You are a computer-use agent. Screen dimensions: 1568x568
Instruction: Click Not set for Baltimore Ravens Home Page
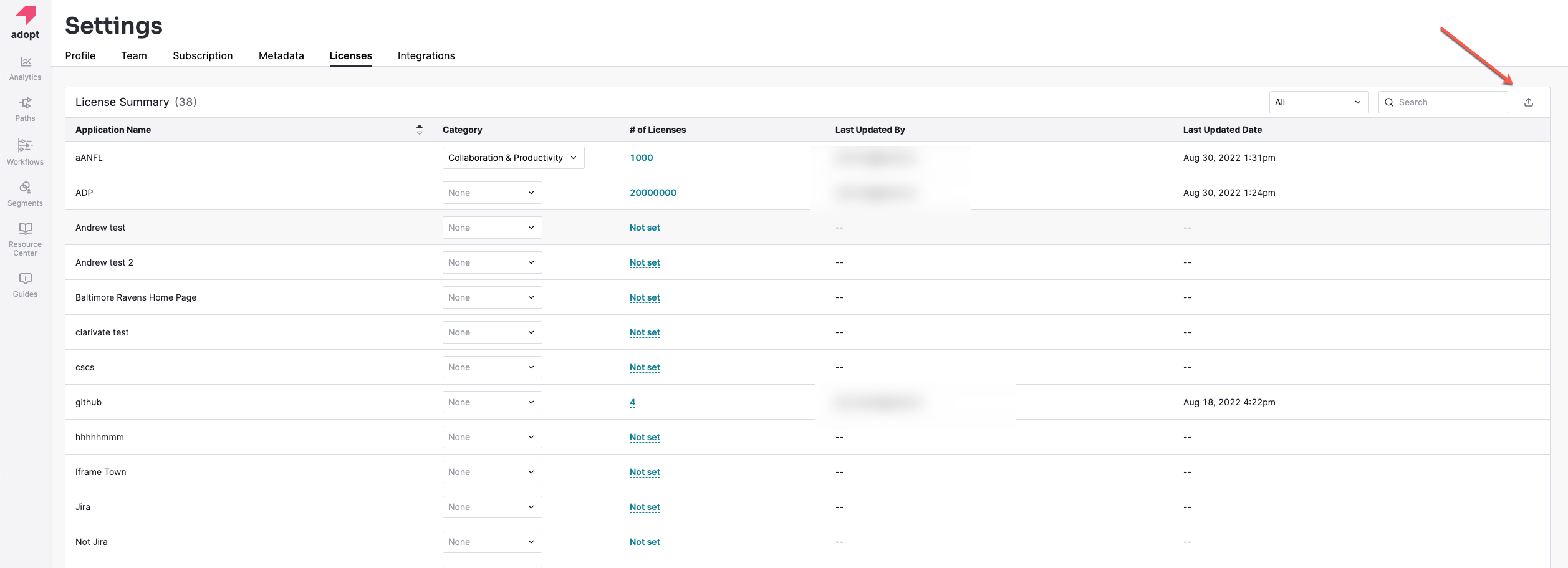point(645,297)
